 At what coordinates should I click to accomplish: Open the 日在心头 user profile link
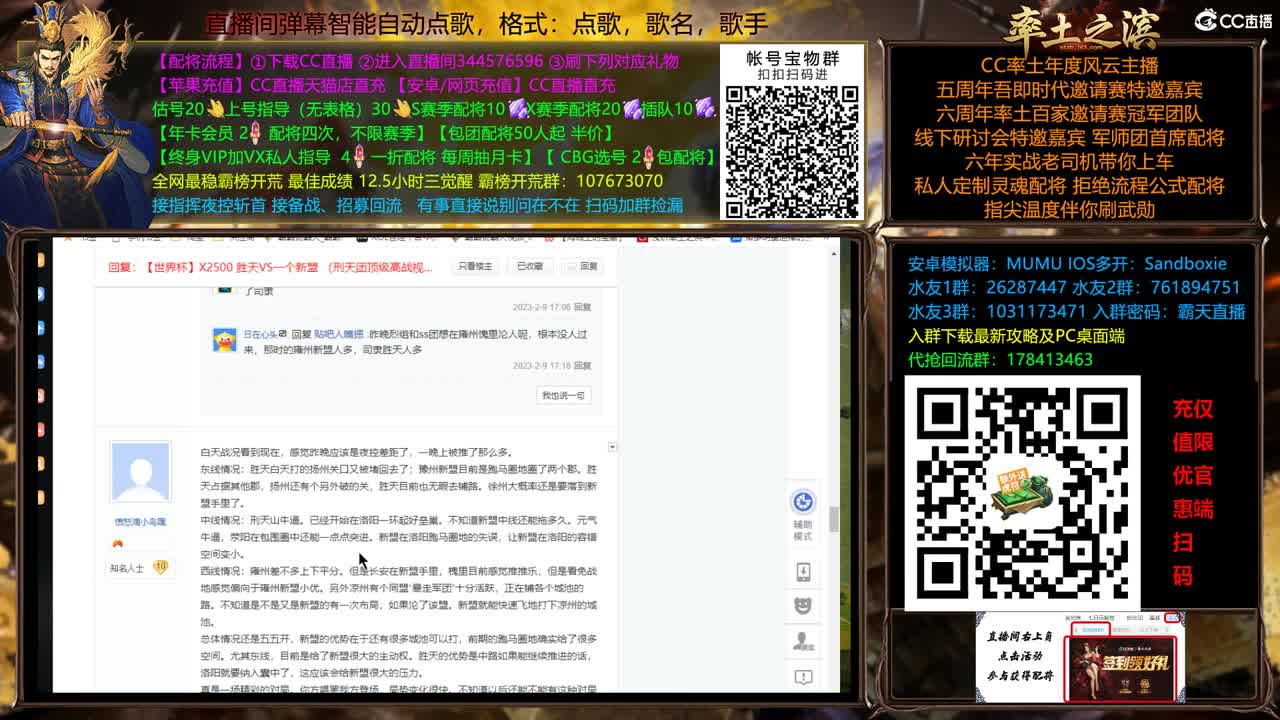tap(260, 334)
